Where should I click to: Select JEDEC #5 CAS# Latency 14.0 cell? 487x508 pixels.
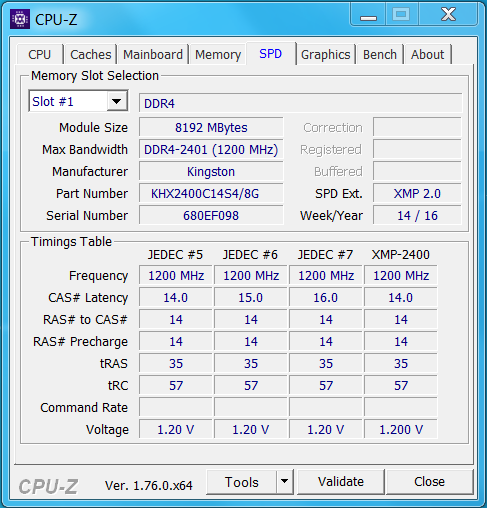pyautogui.click(x=176, y=298)
